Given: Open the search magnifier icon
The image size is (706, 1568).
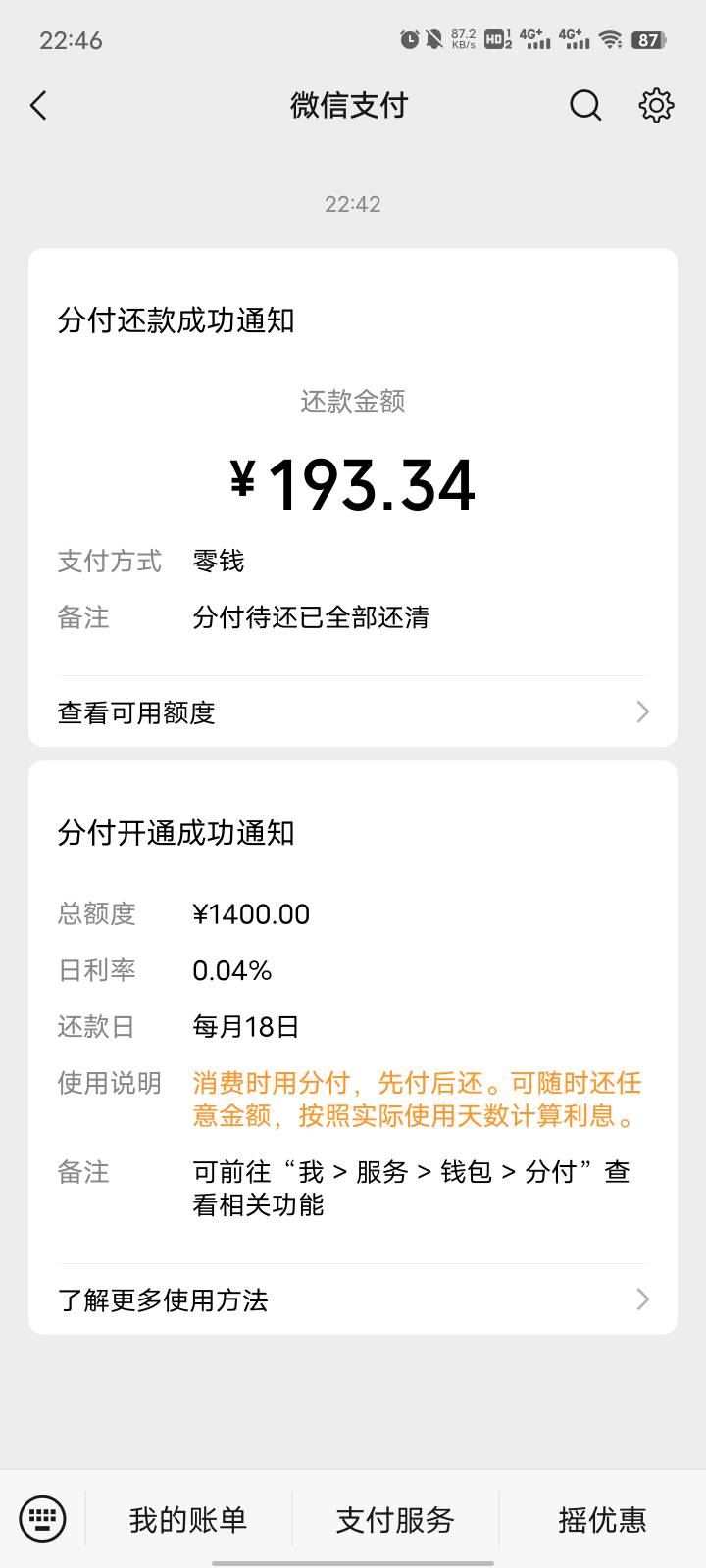Looking at the screenshot, I should 585,105.
